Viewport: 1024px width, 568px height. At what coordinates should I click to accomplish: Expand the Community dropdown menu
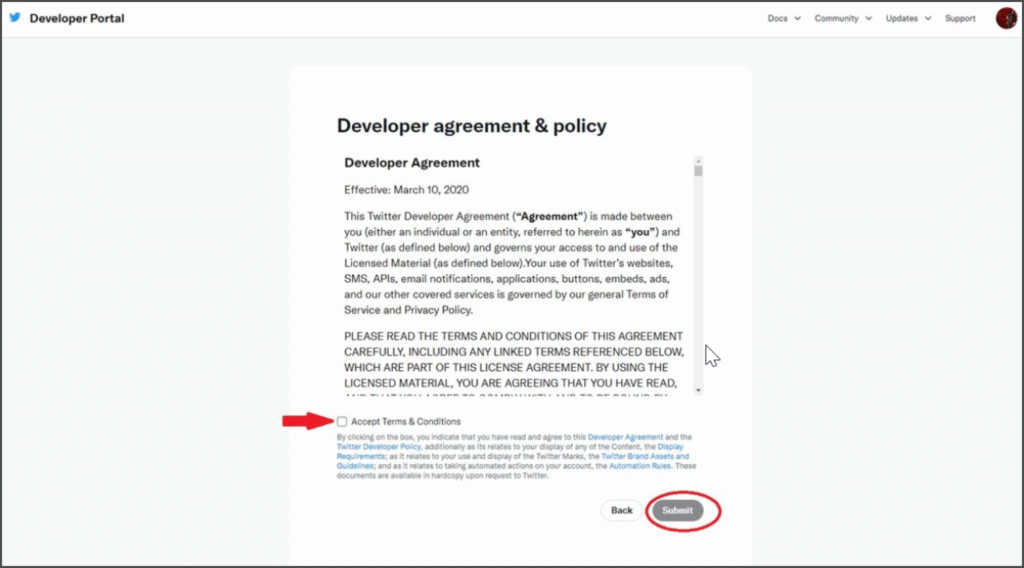click(842, 18)
